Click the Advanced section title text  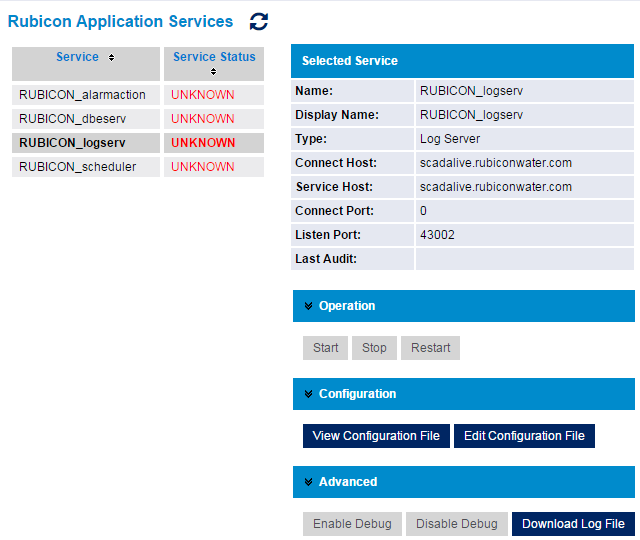[348, 482]
